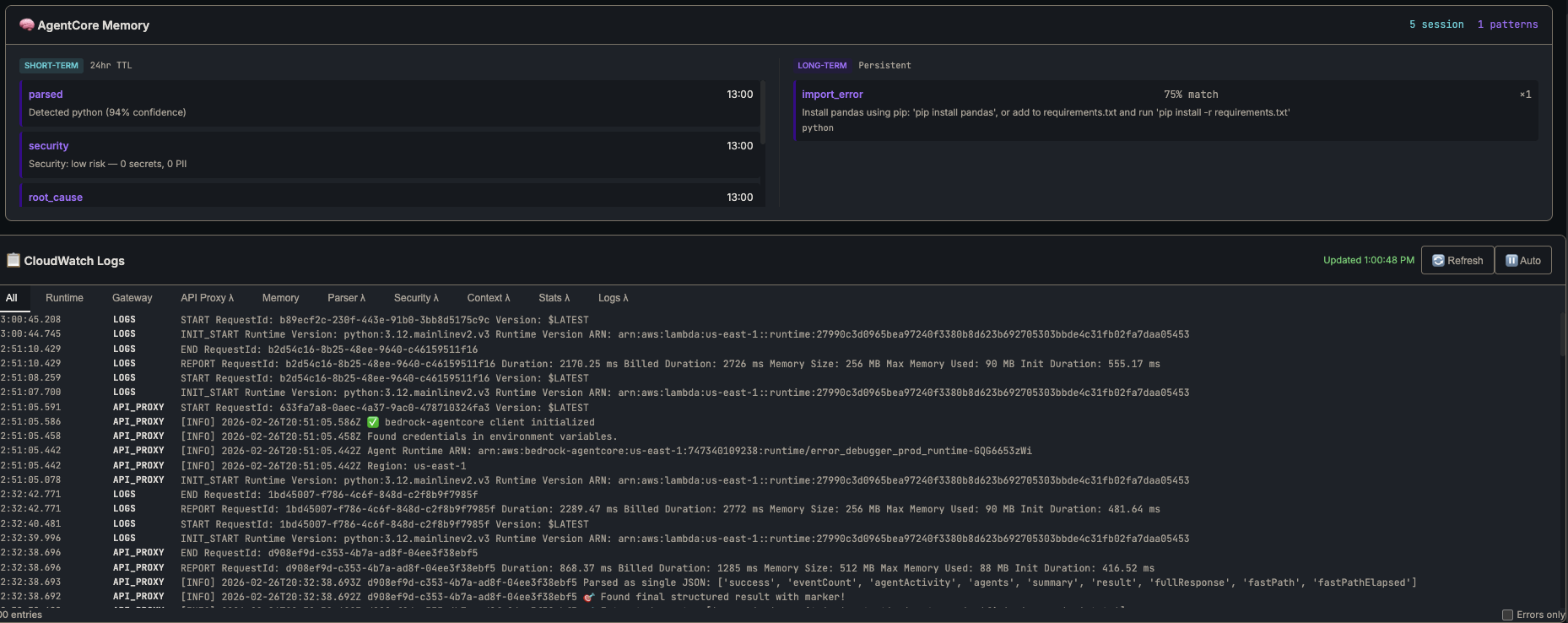Image resolution: width=1568 pixels, height=623 pixels.
Task: Click the AgentCore Memory brain icon
Action: tap(27, 24)
